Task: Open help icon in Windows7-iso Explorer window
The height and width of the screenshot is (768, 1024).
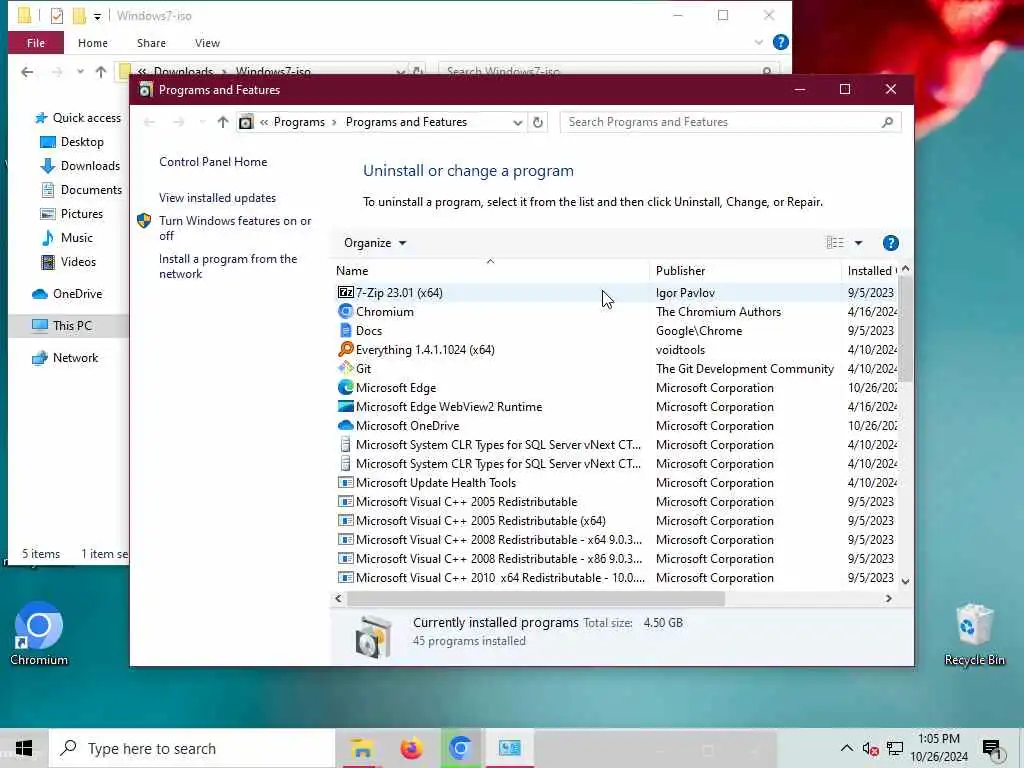Action: [x=780, y=42]
